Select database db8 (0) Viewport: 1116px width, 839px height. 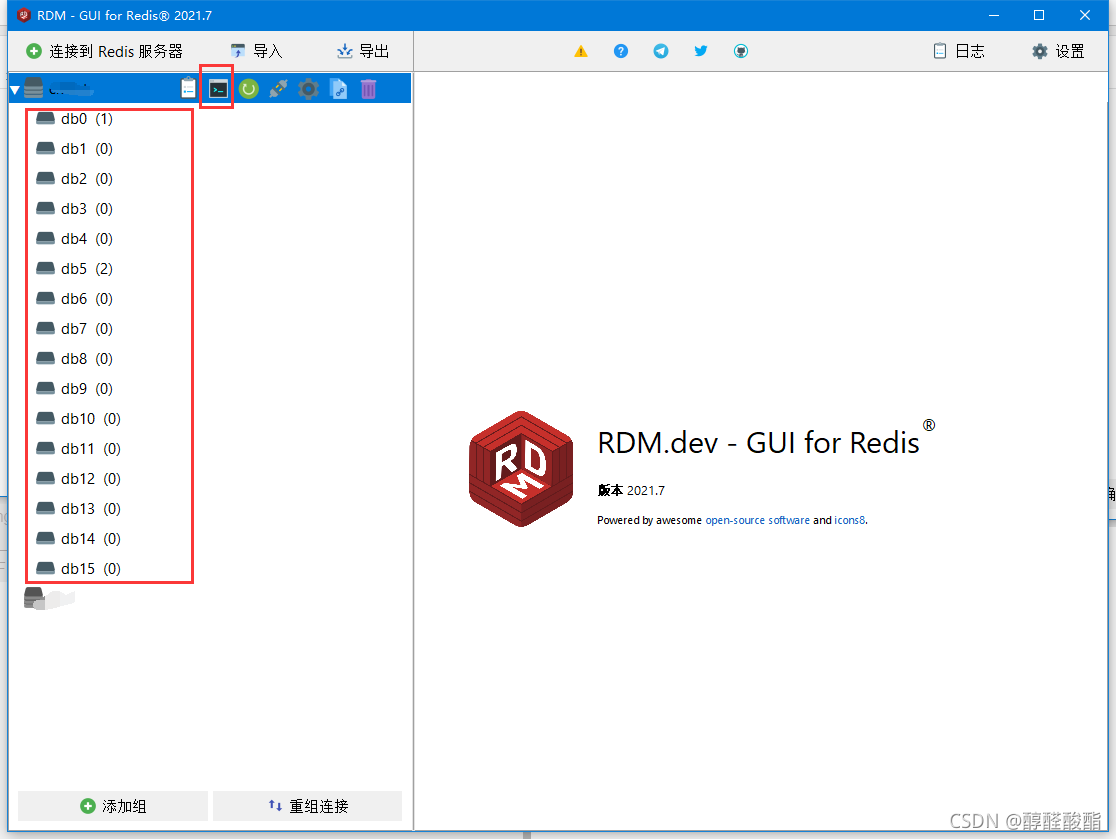point(74,359)
